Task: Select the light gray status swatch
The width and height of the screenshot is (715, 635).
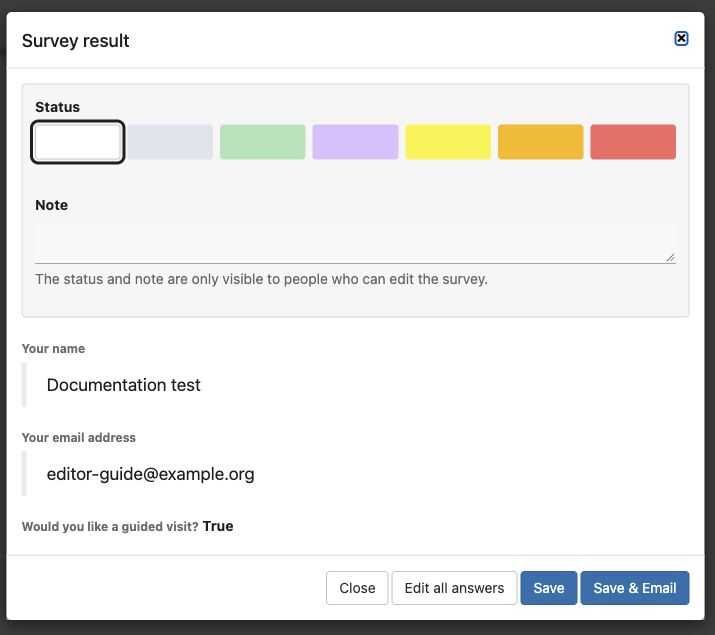Action: [x=170, y=142]
